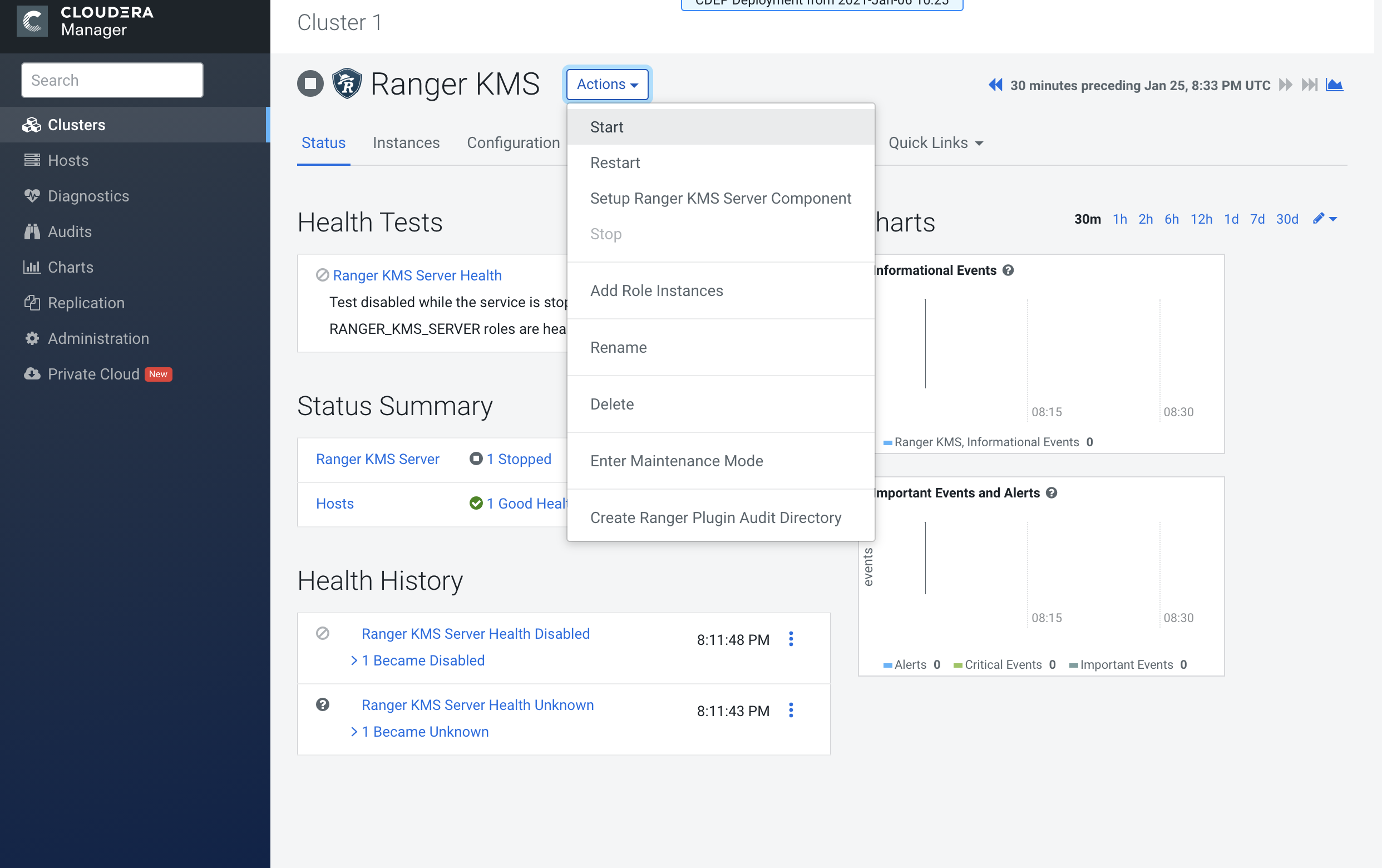Click the Cloudera Manager logo icon
The image size is (1382, 868).
(32, 21)
